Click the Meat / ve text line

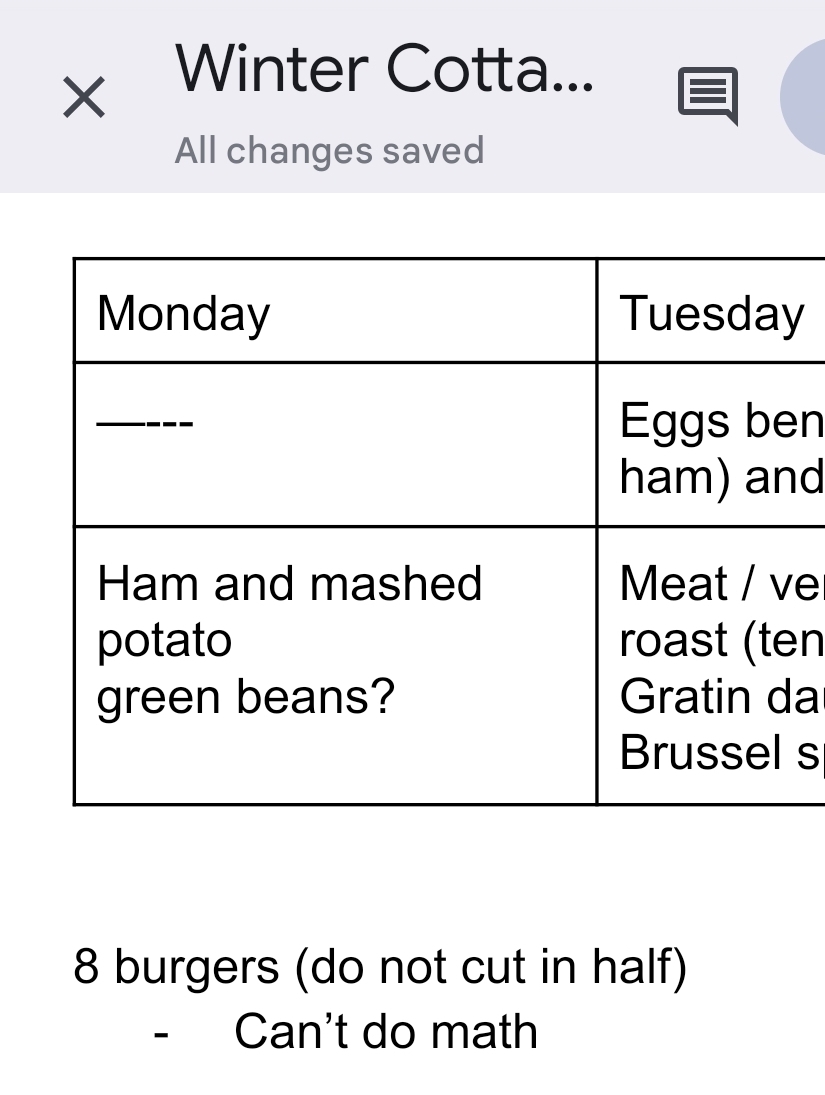[720, 584]
